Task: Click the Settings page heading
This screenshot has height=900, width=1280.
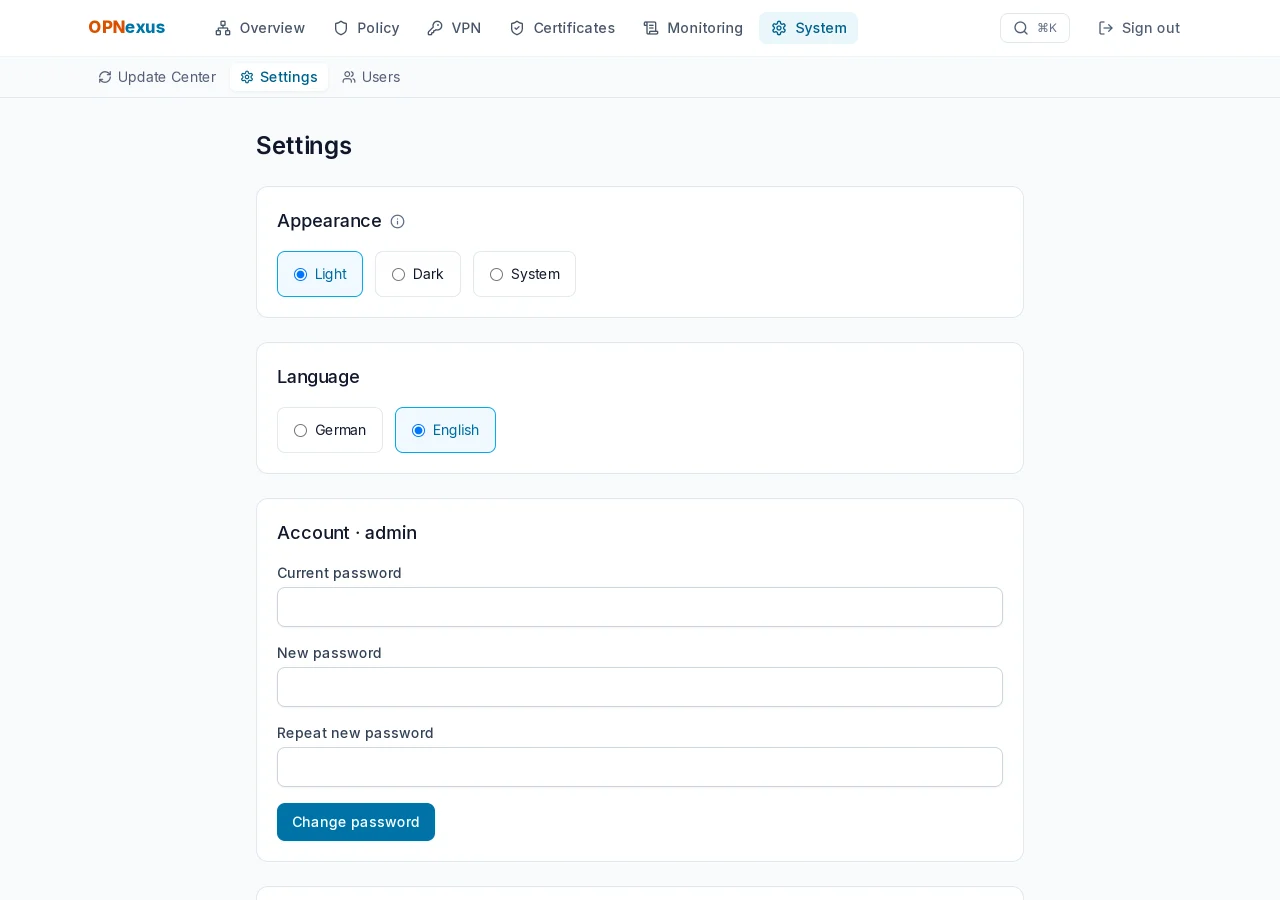Action: pos(304,146)
